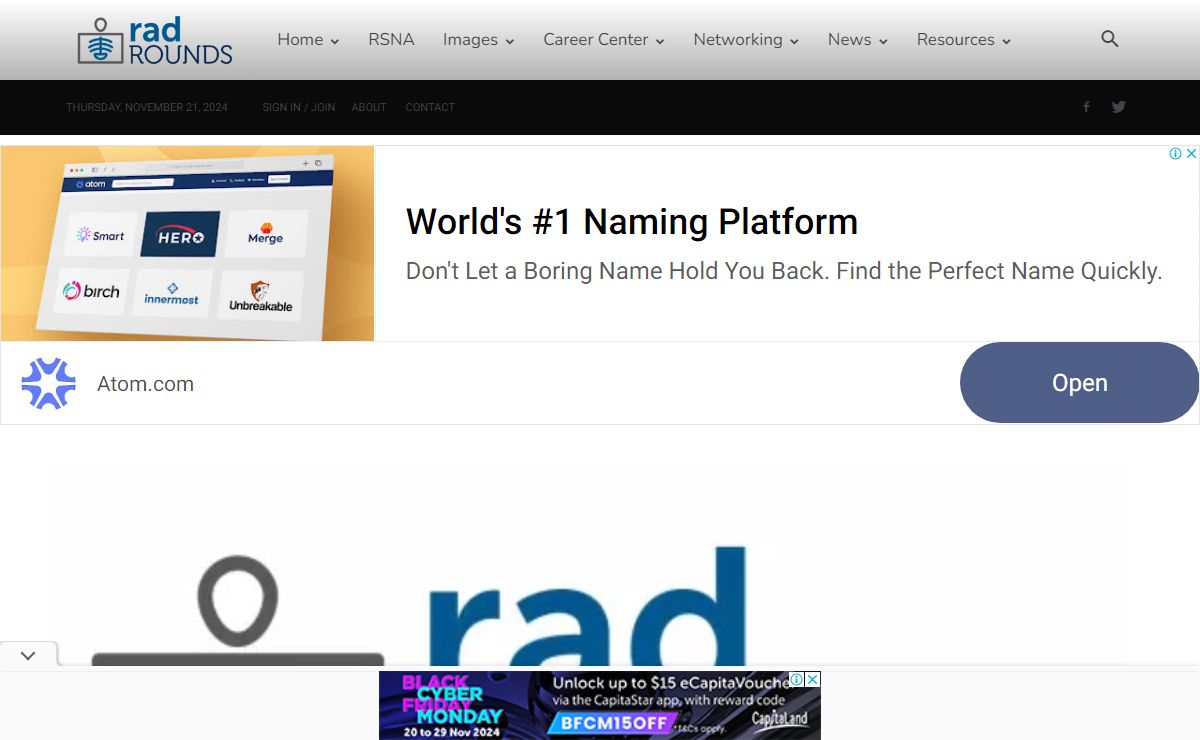Click the radRounds logo in header
Viewport: 1200px width, 740px height.
155,40
